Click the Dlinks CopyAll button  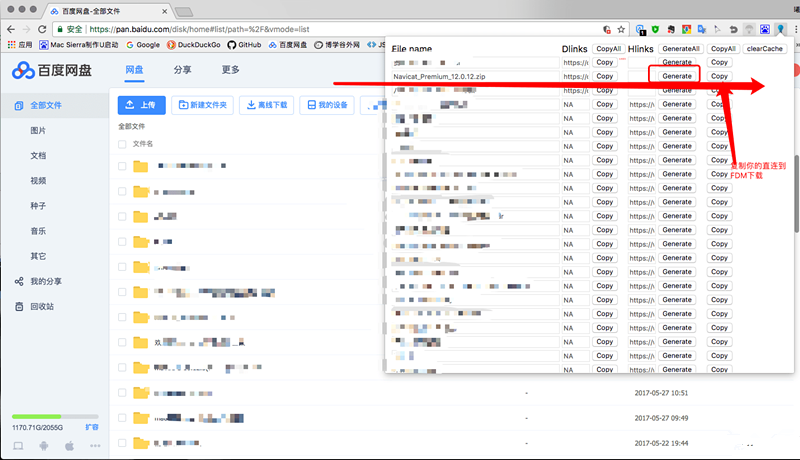click(608, 49)
